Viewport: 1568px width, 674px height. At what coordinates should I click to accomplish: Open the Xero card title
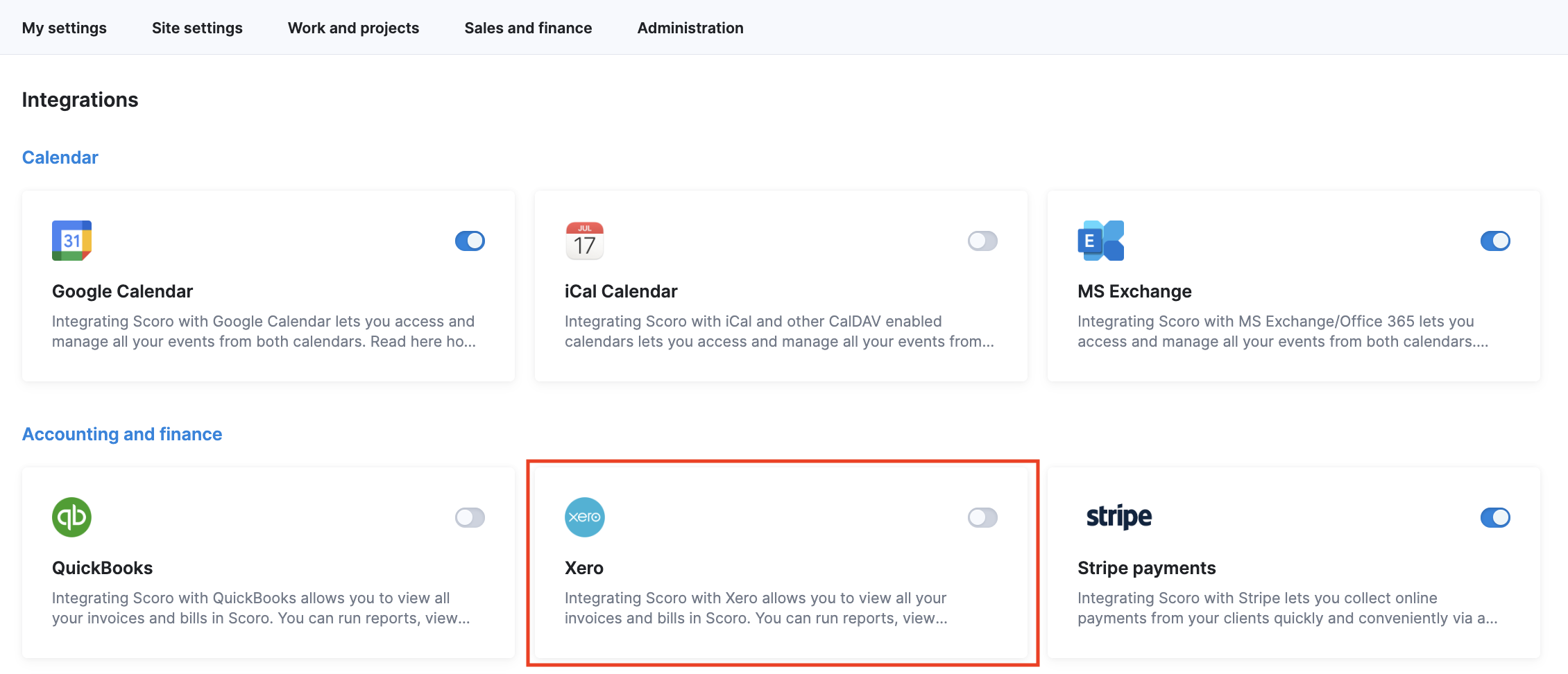pos(584,568)
